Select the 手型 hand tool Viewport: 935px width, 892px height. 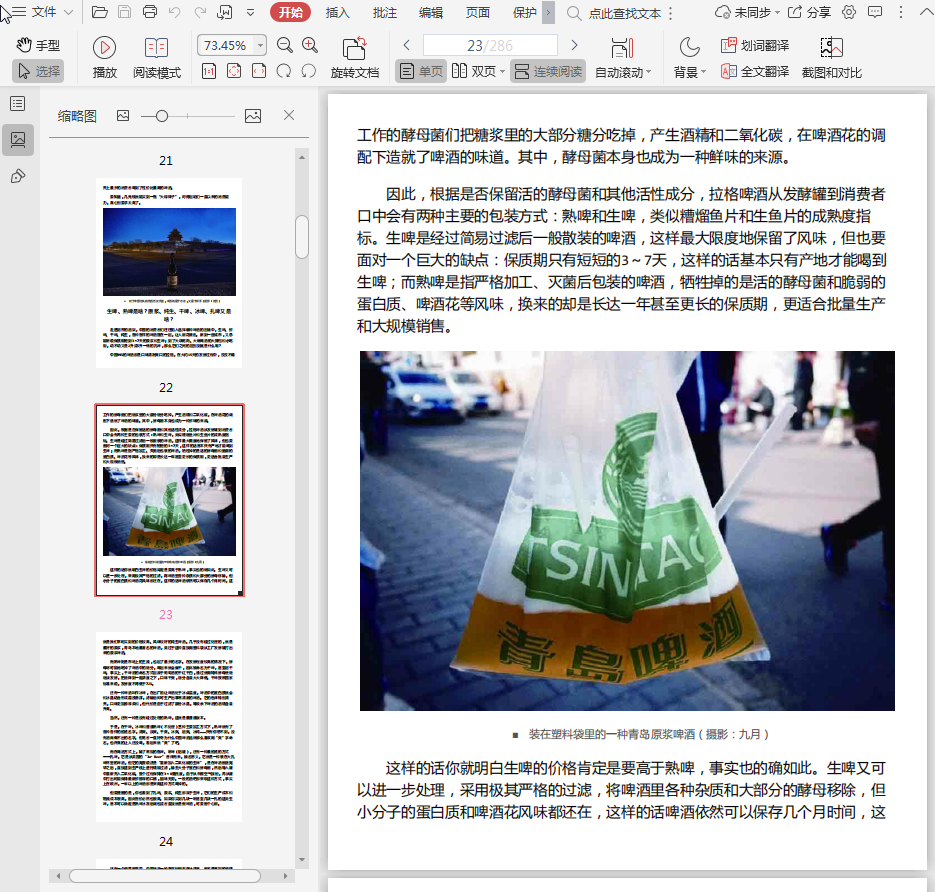(x=38, y=45)
